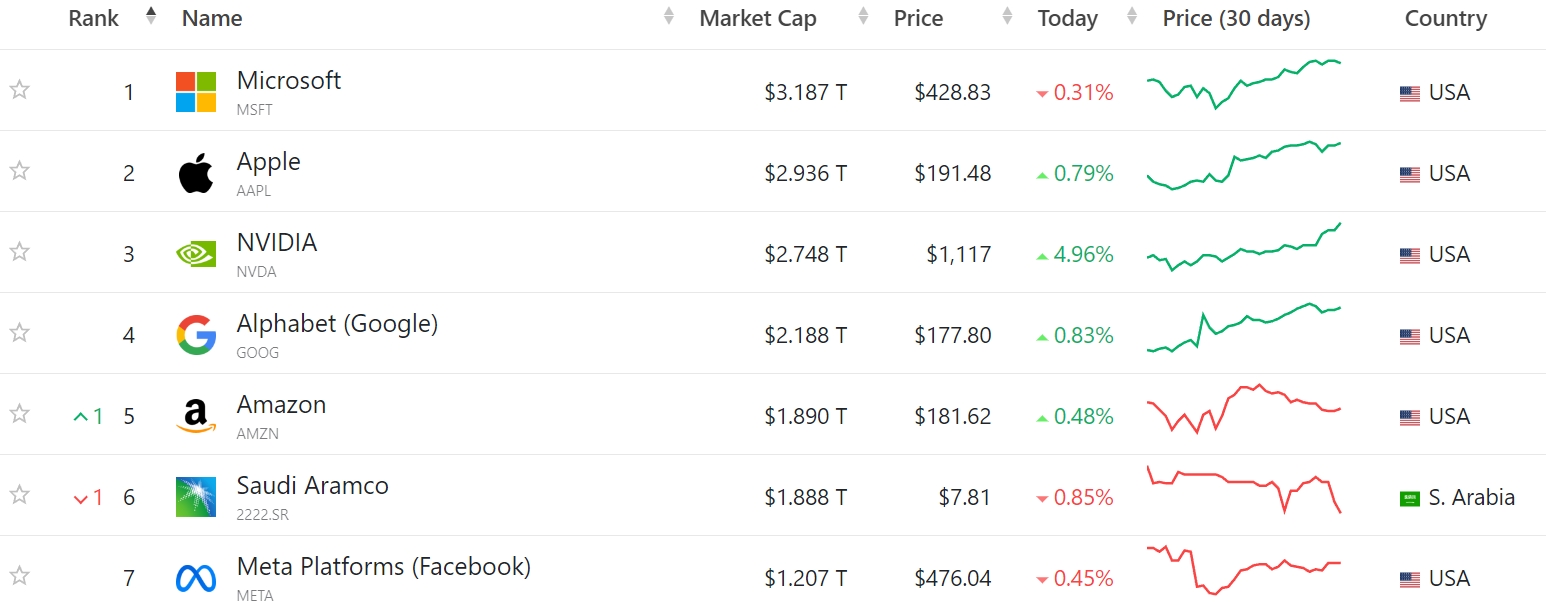This screenshot has height=602, width=1546.
Task: Click the Apple logo icon
Action: (196, 174)
